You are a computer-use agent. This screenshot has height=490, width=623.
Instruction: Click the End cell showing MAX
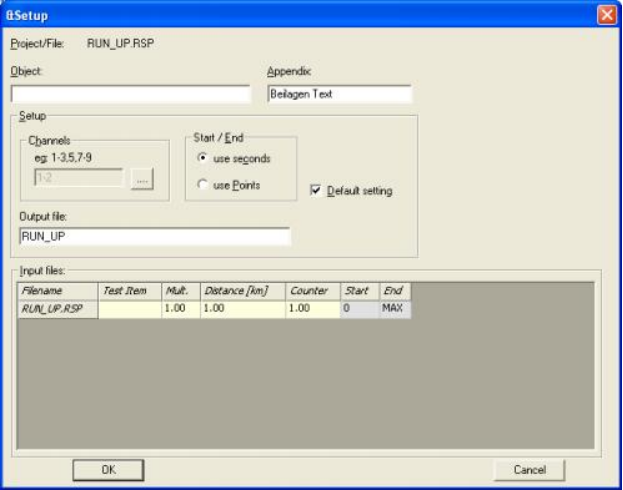pos(395,309)
